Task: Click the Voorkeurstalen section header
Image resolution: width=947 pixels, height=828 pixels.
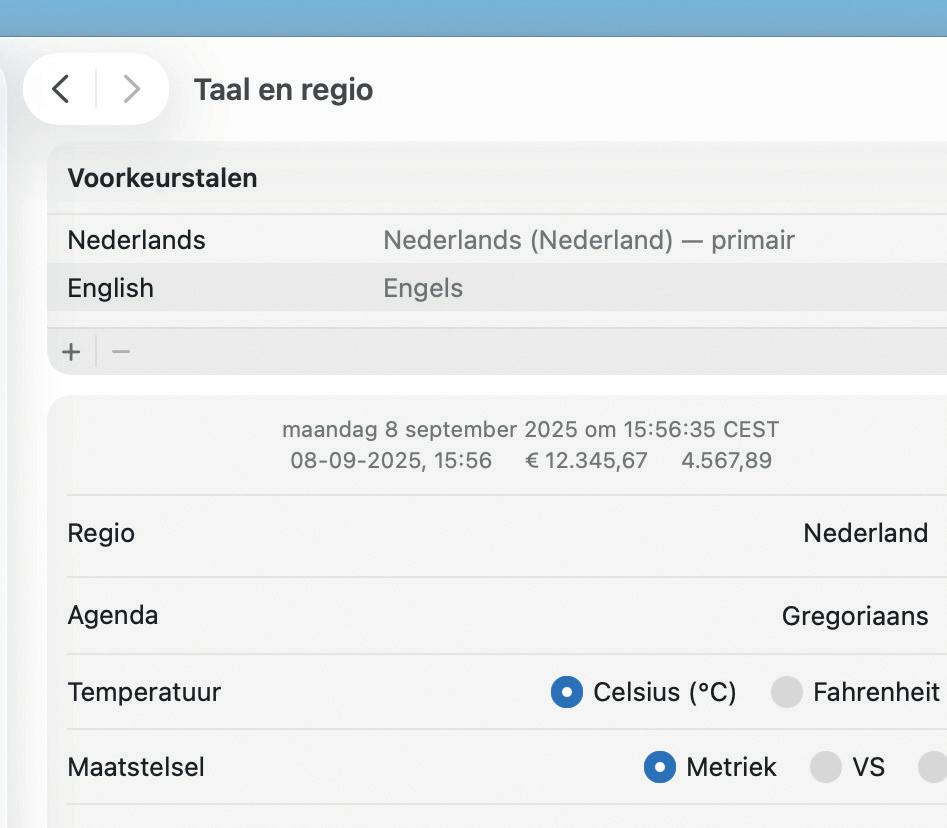Action: [162, 178]
